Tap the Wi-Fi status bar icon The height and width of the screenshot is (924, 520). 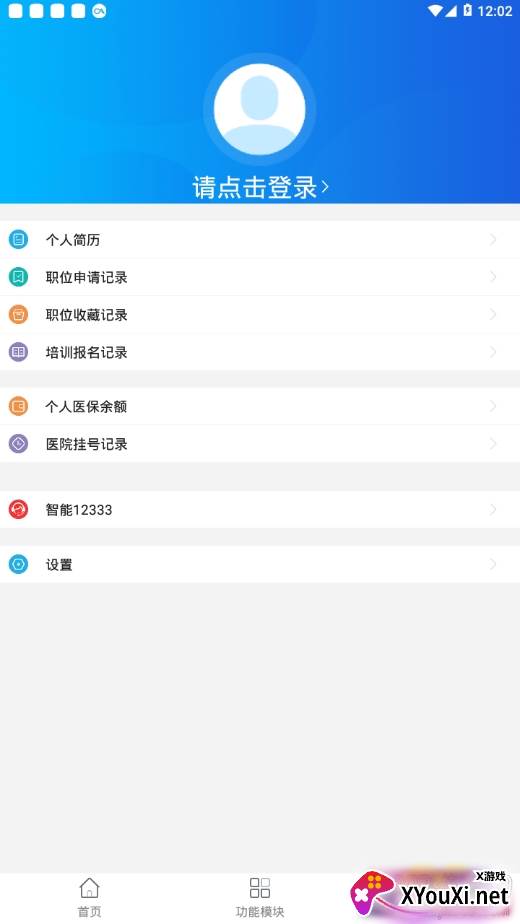click(435, 11)
